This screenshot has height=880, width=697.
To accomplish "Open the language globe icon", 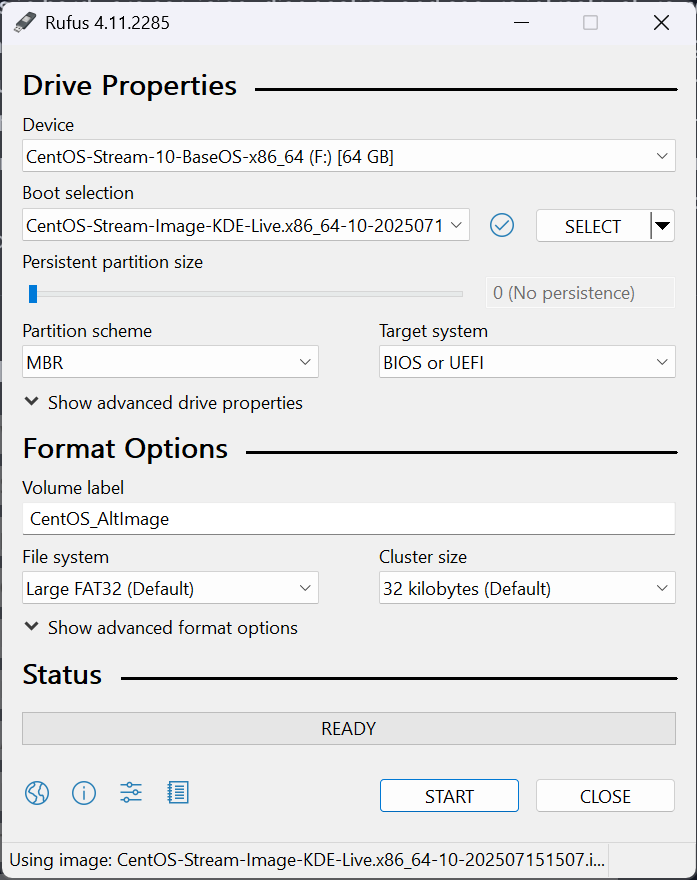I will pyautogui.click(x=37, y=794).
